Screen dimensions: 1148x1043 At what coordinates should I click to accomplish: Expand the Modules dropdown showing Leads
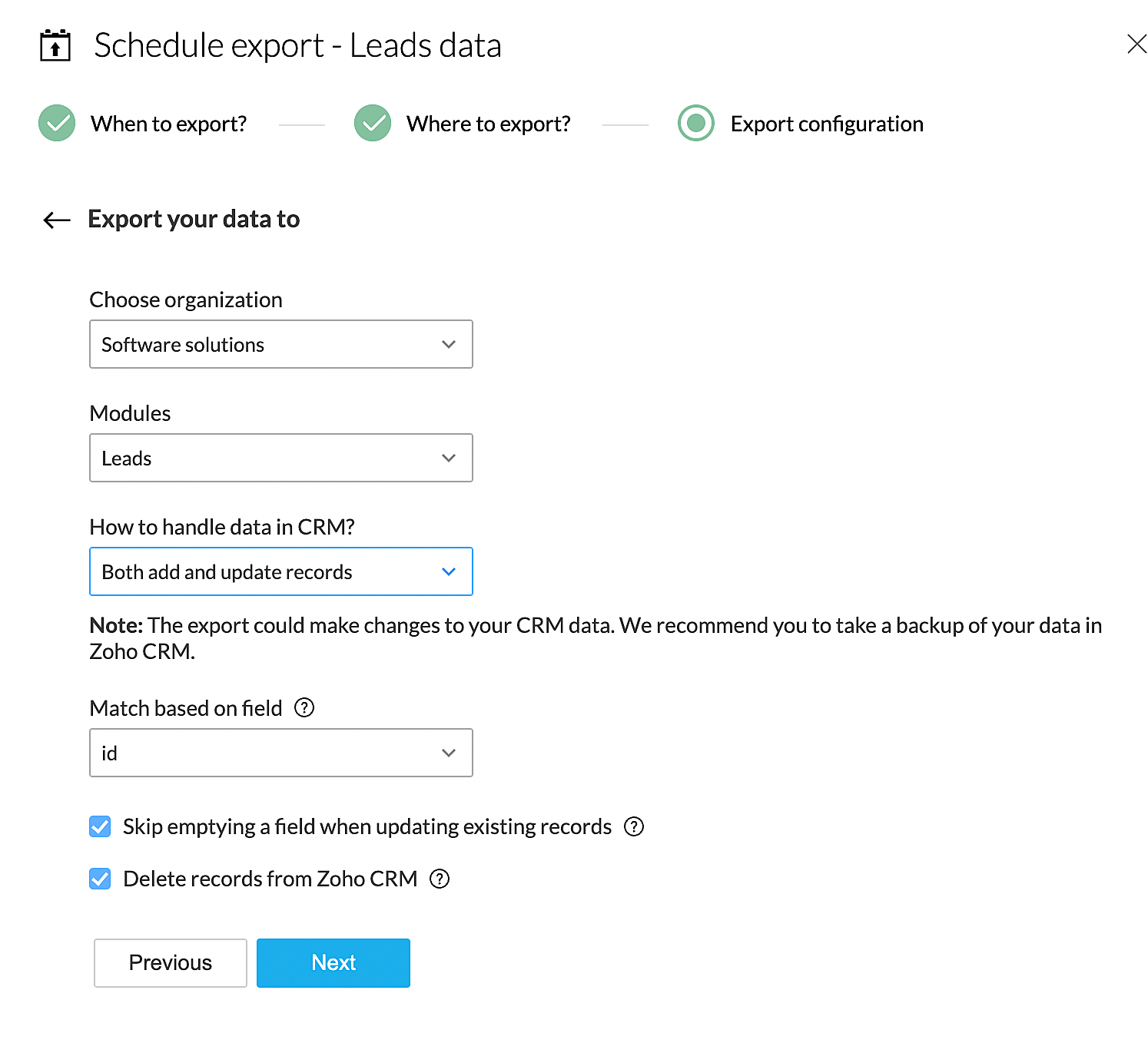point(281,458)
